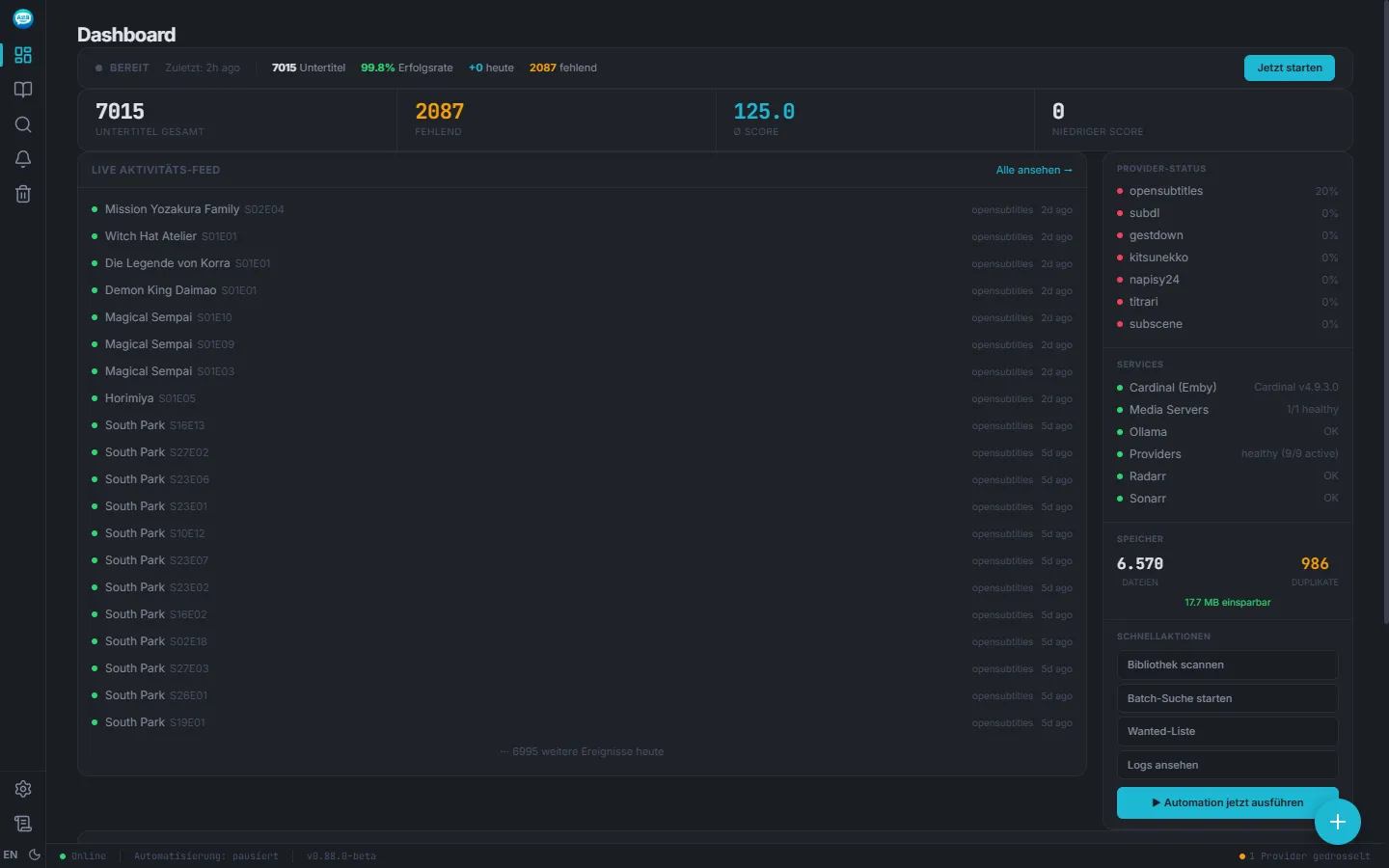The image size is (1389, 868).
Task: Select the South Park S02E18 entry
Action: click(x=582, y=641)
